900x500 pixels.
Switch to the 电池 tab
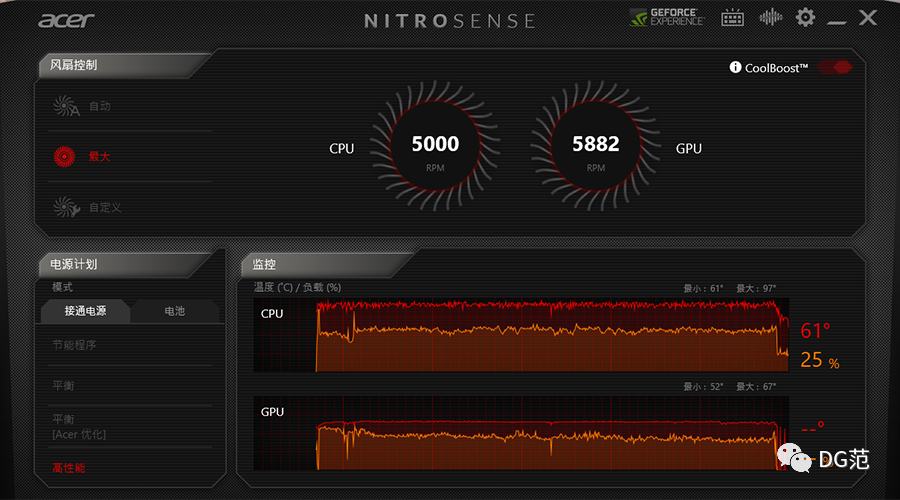[174, 311]
